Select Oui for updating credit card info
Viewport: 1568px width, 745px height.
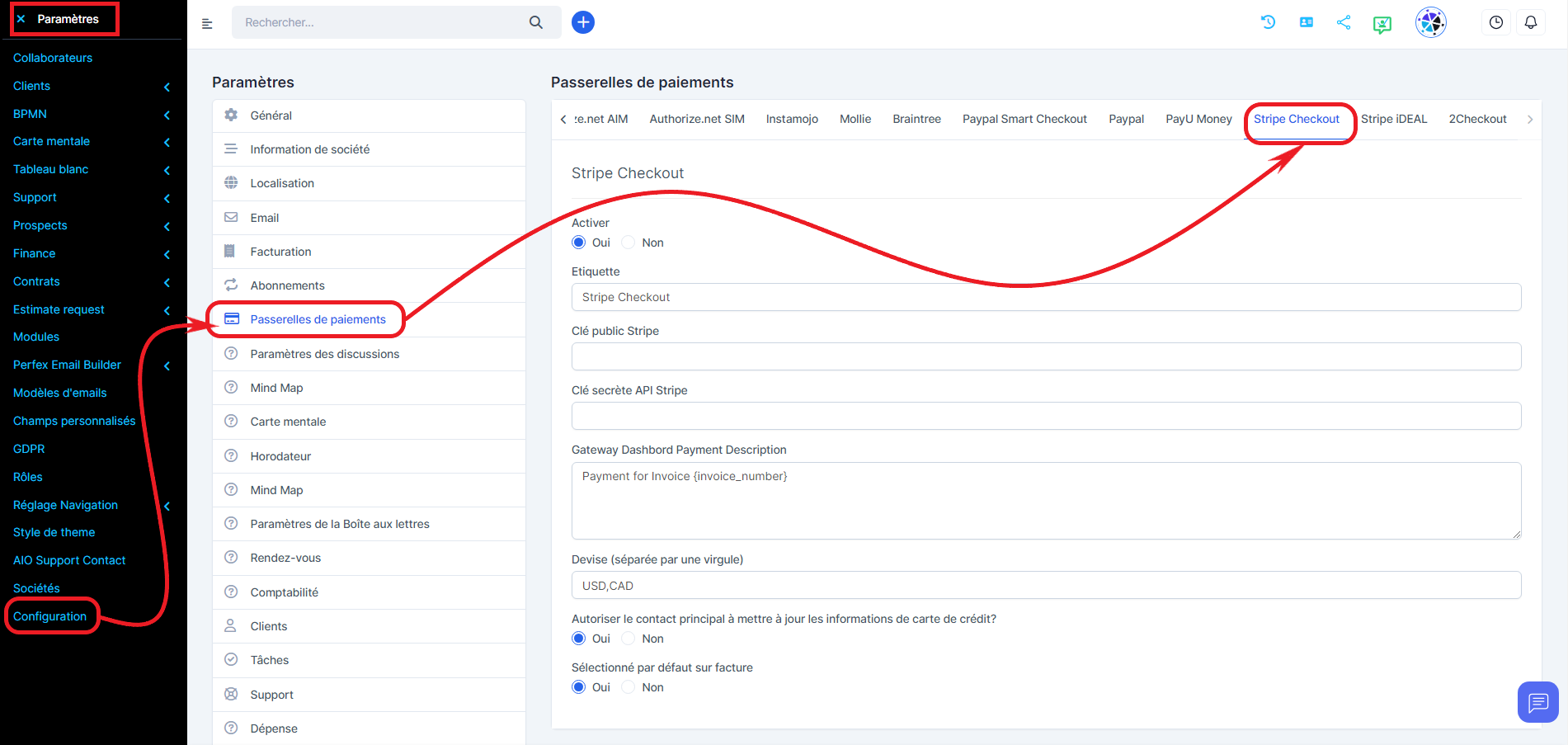point(579,639)
